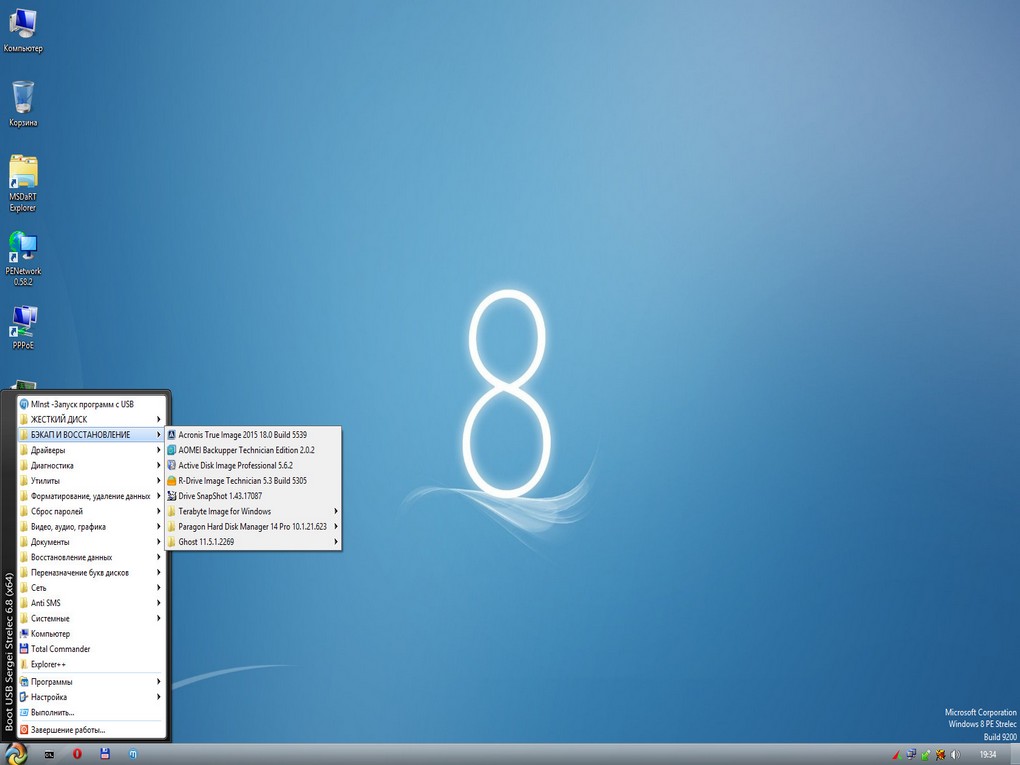Open Переназначение букв дисков menu item
The image size is (1020, 765).
click(91, 572)
